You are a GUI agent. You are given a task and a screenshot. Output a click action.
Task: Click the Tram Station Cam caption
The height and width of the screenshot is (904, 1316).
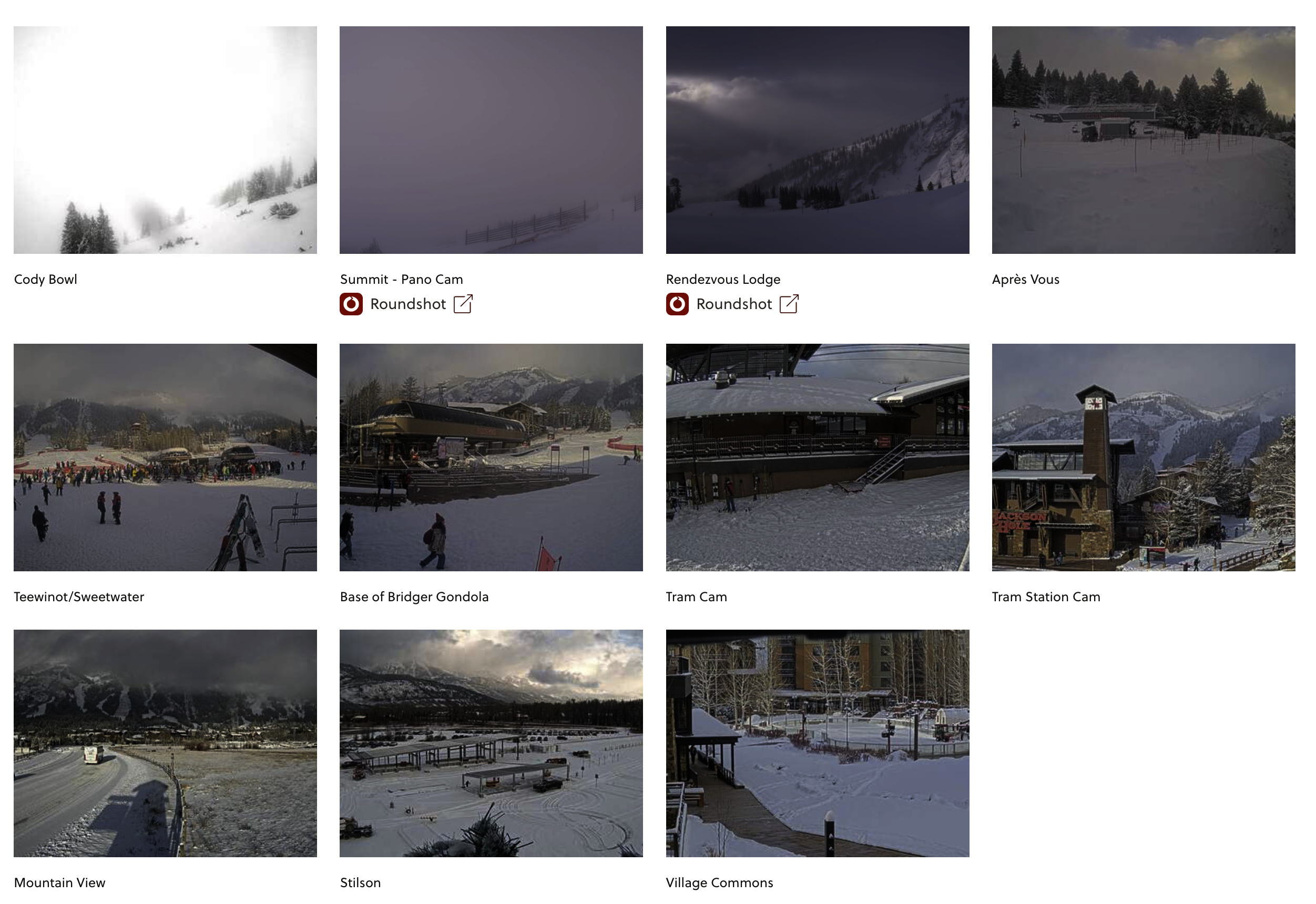pyautogui.click(x=1046, y=597)
